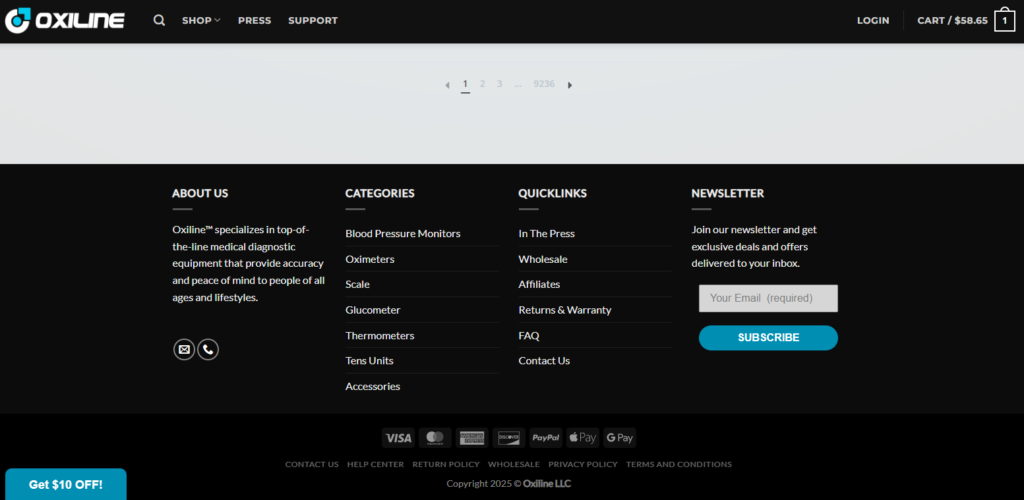Viewport: 1024px width, 500px height.
Task: Click the QUICKLINKS heading
Action: click(552, 193)
